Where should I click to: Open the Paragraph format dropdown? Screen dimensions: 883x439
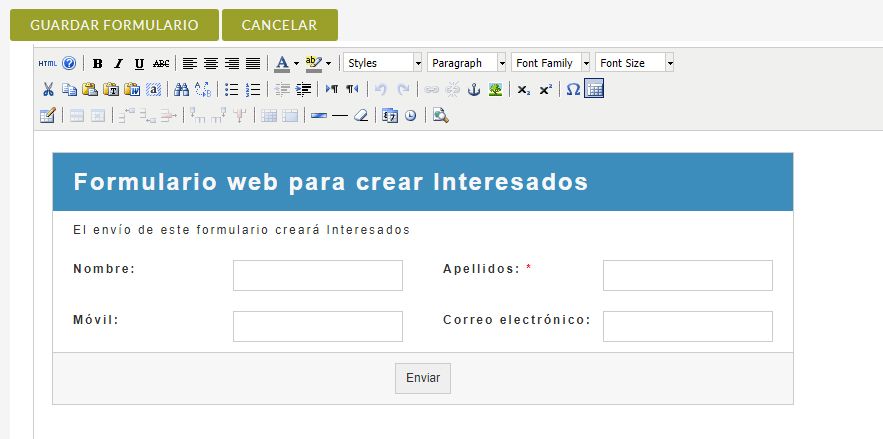(x=467, y=63)
